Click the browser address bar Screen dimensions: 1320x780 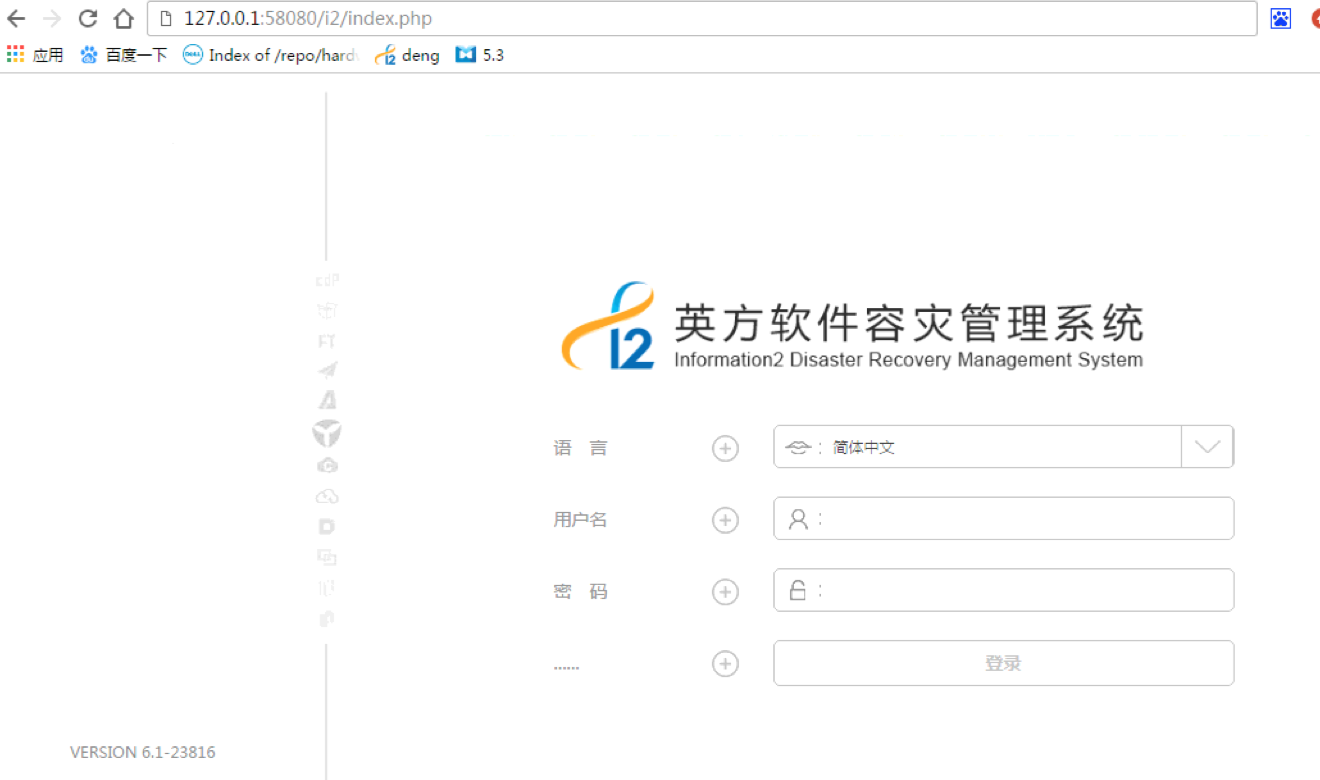(700, 18)
